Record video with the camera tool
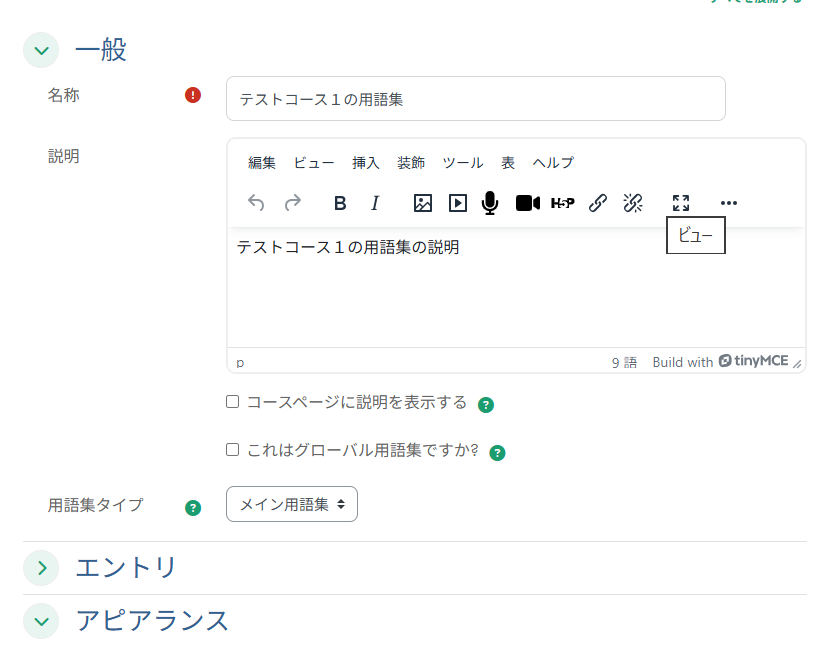 tap(527, 203)
